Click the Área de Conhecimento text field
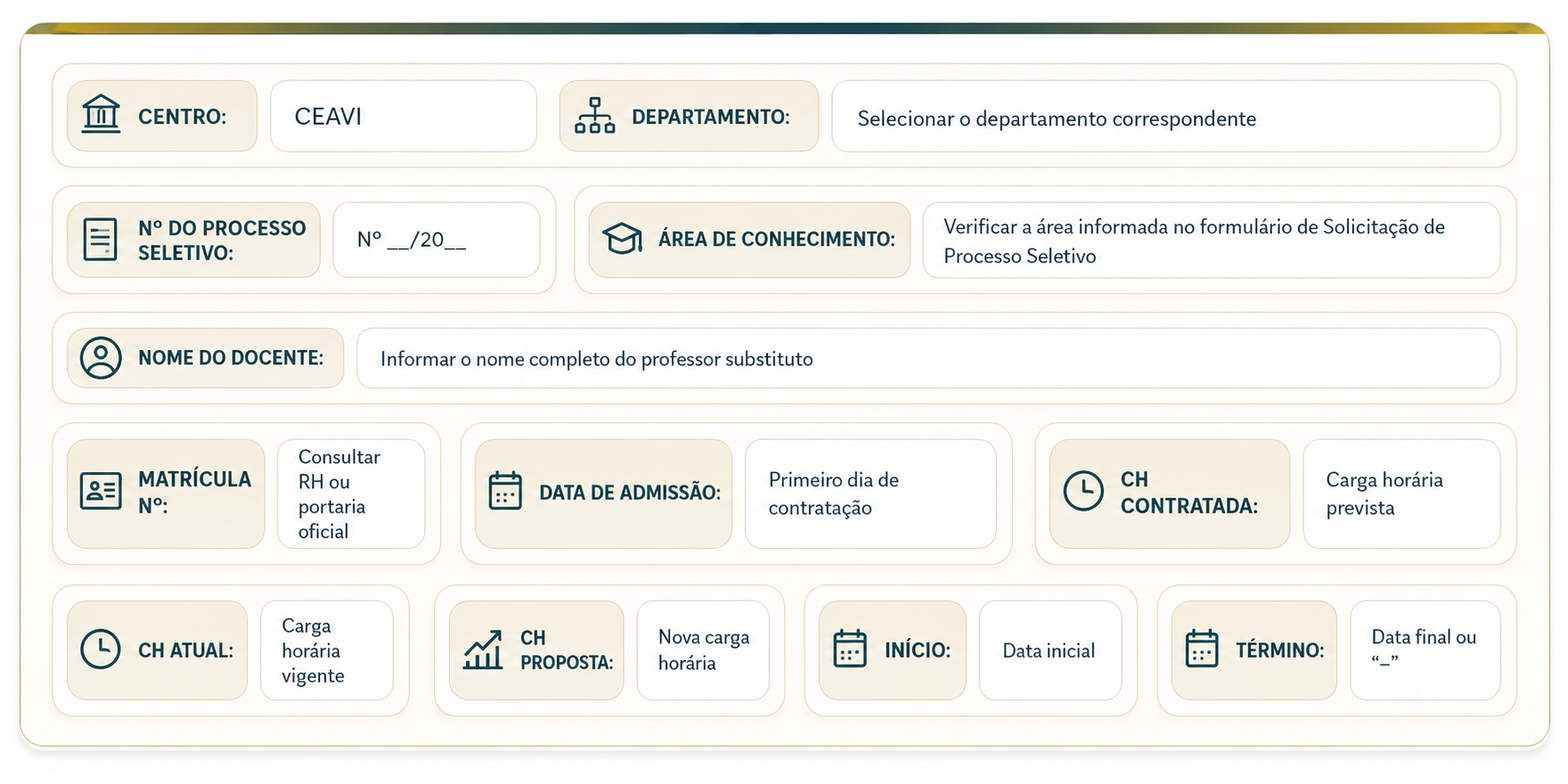The width and height of the screenshot is (1568, 784). pyautogui.click(x=1212, y=240)
